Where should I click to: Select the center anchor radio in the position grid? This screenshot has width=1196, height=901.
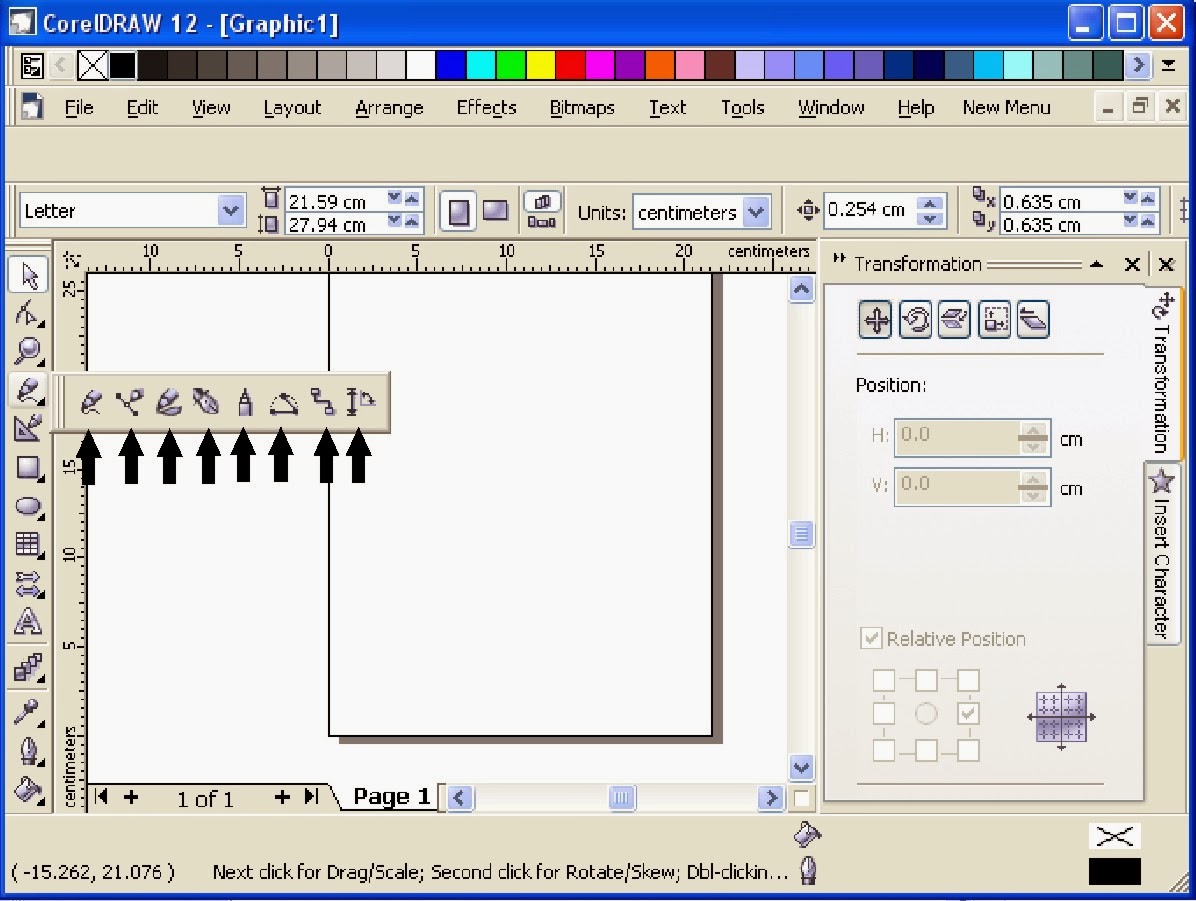pyautogui.click(x=926, y=713)
